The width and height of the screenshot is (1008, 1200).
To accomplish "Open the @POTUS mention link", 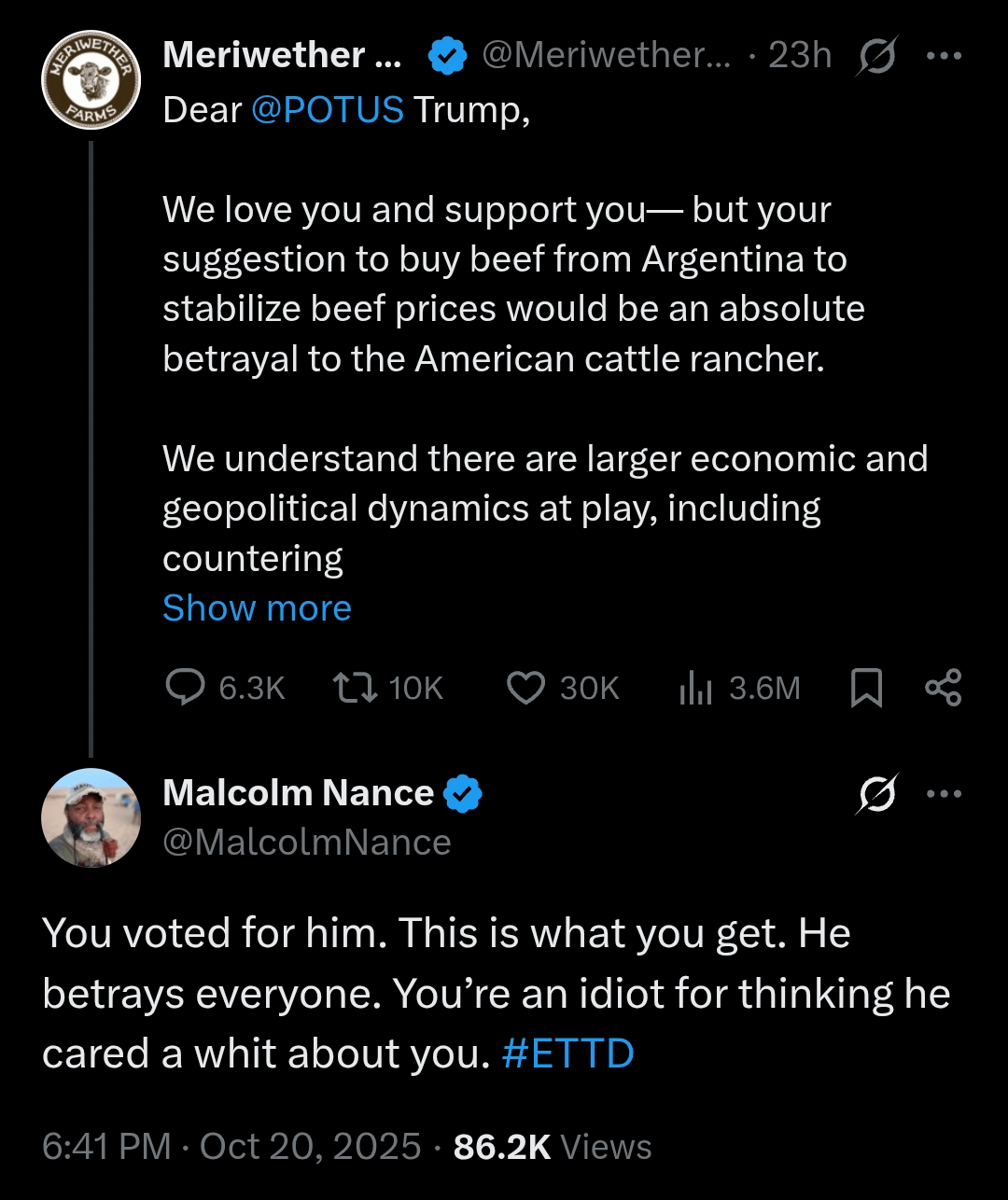I will [x=328, y=110].
